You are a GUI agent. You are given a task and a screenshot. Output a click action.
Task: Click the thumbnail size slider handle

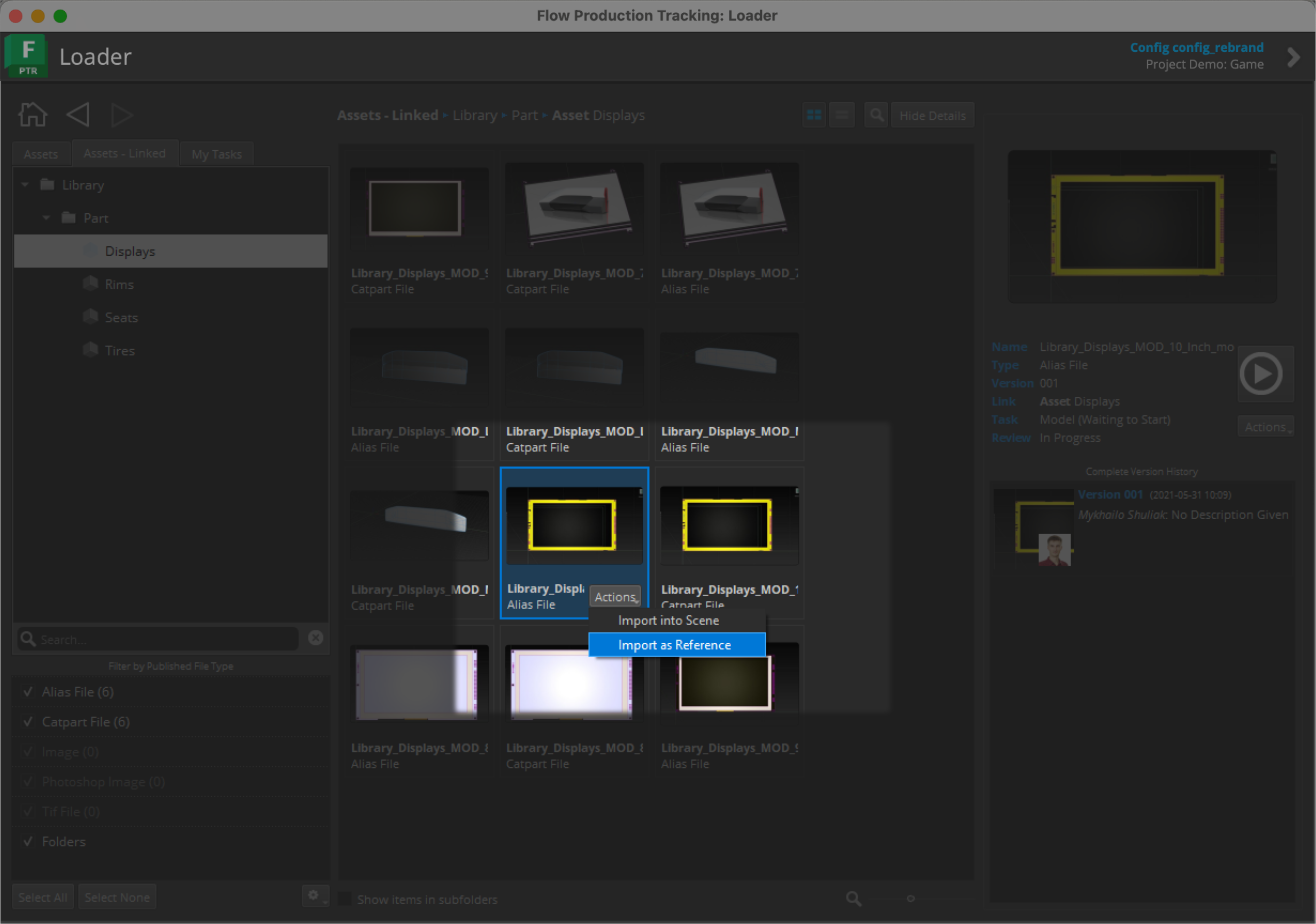[x=910, y=898]
